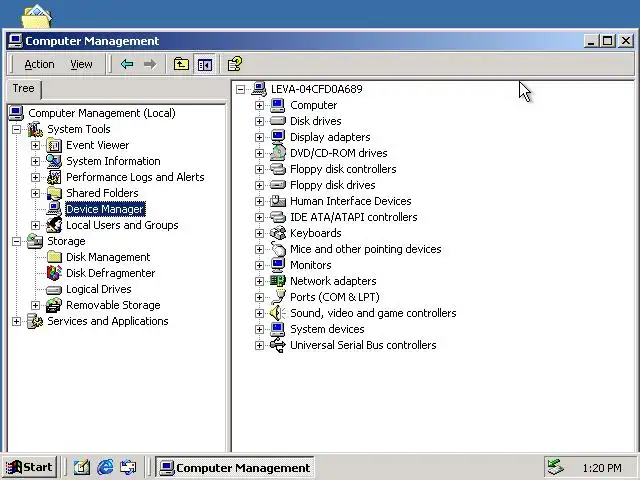Click the Show Desktop quick launch icon
Image resolution: width=640 pixels, height=480 pixels.
point(82,467)
